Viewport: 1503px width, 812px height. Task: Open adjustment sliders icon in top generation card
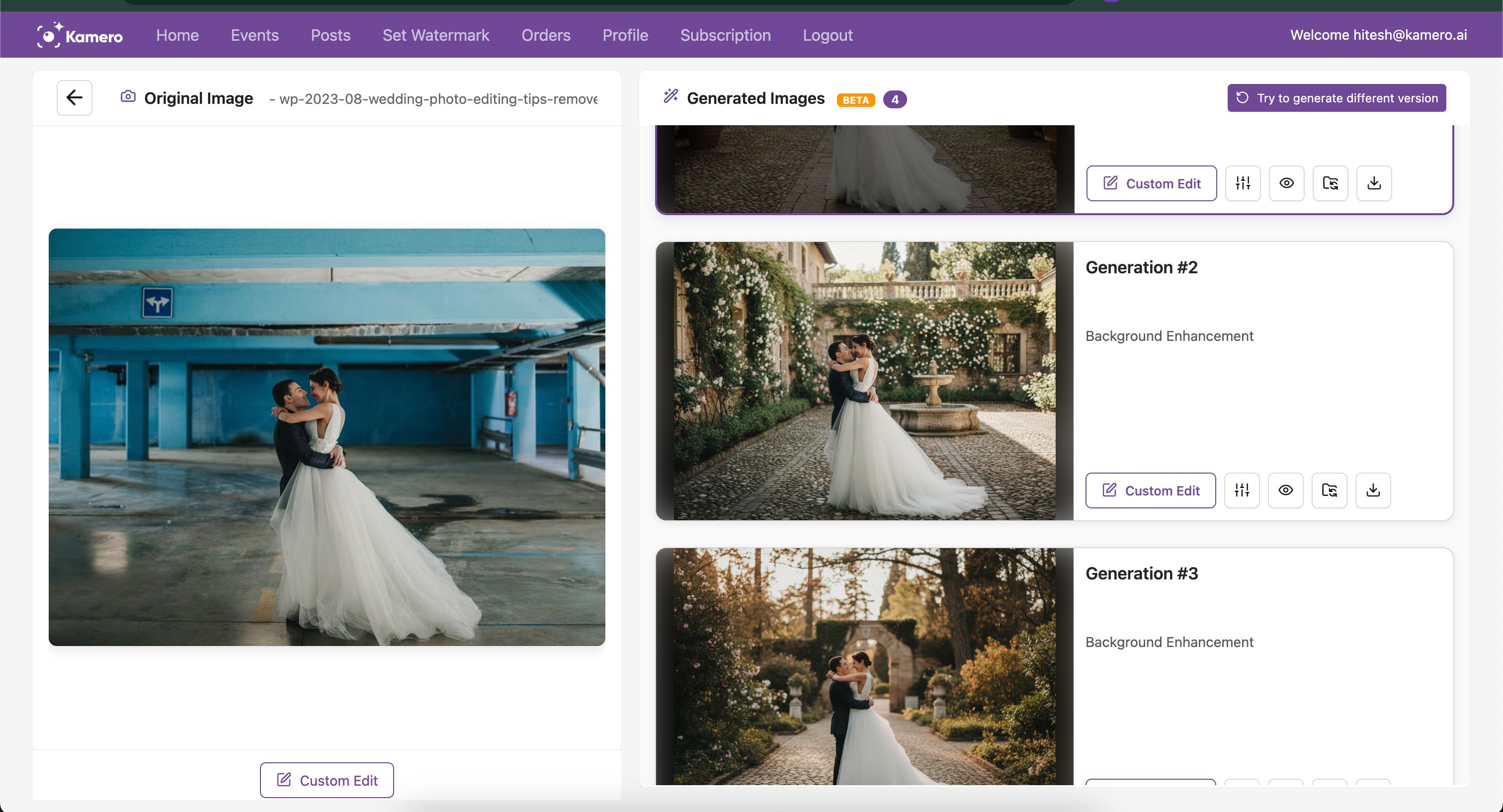tap(1243, 183)
